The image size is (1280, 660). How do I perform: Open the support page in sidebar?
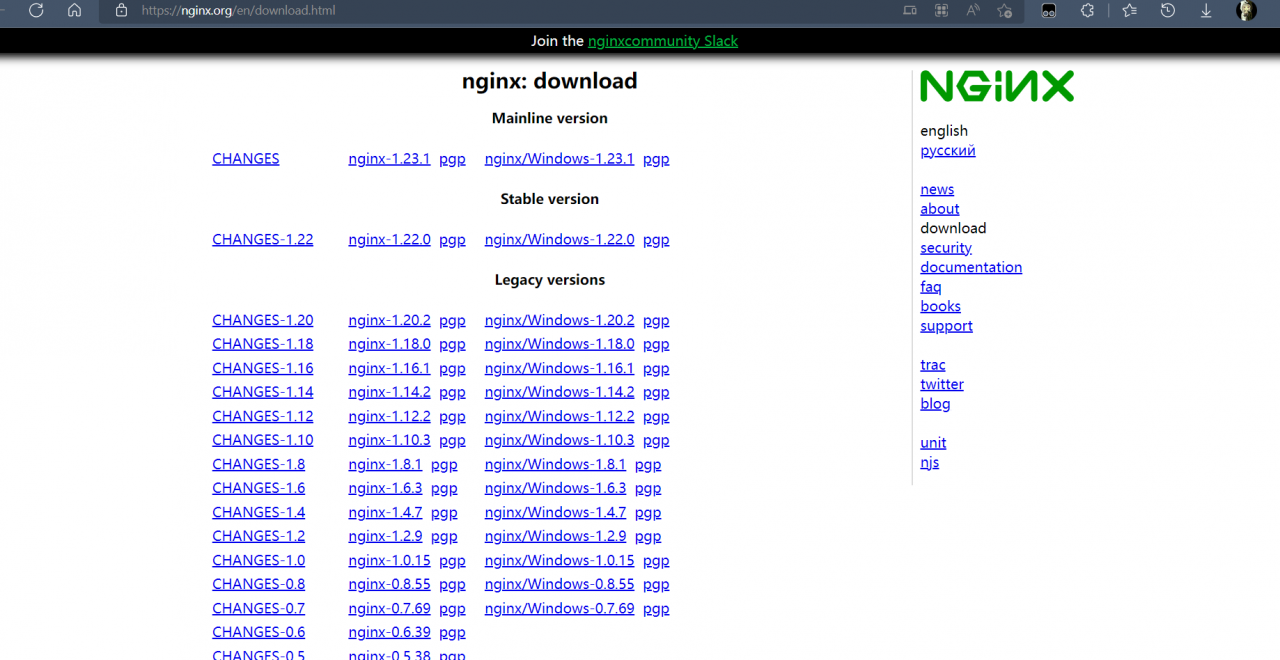(946, 326)
